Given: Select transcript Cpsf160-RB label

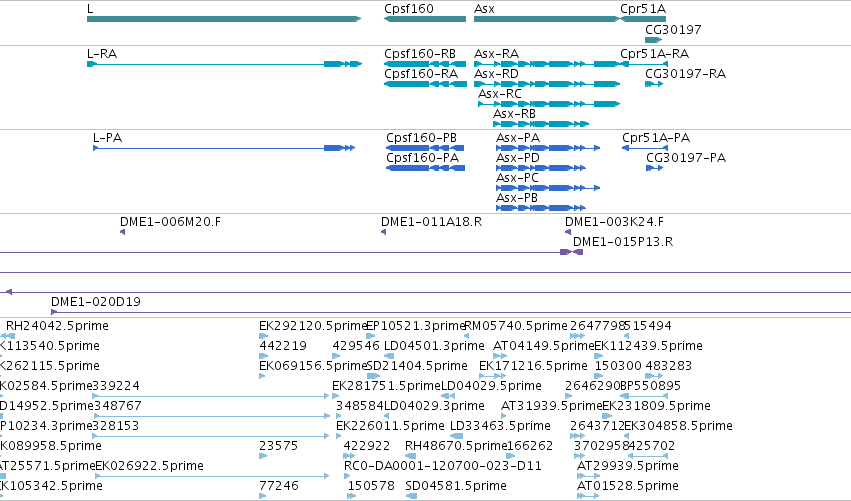Looking at the screenshot, I should [x=420, y=54].
